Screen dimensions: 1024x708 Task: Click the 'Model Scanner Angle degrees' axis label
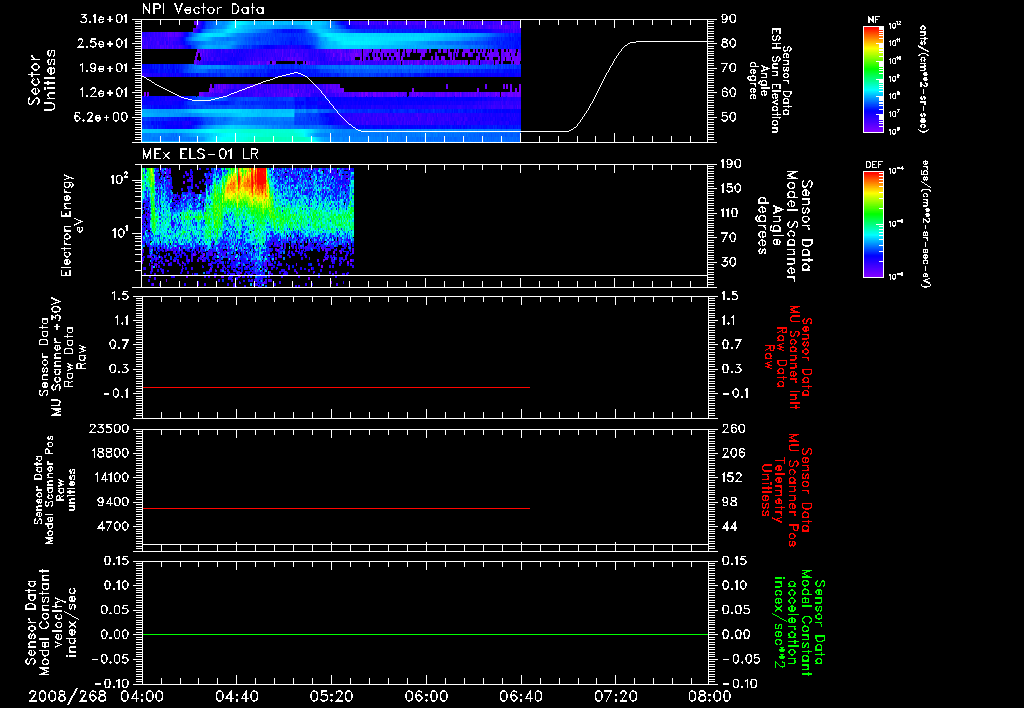(786, 226)
